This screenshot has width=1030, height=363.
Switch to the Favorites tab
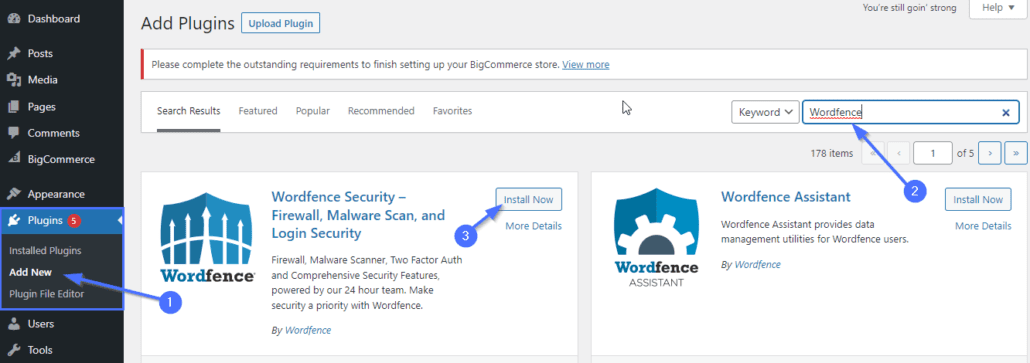tap(452, 111)
